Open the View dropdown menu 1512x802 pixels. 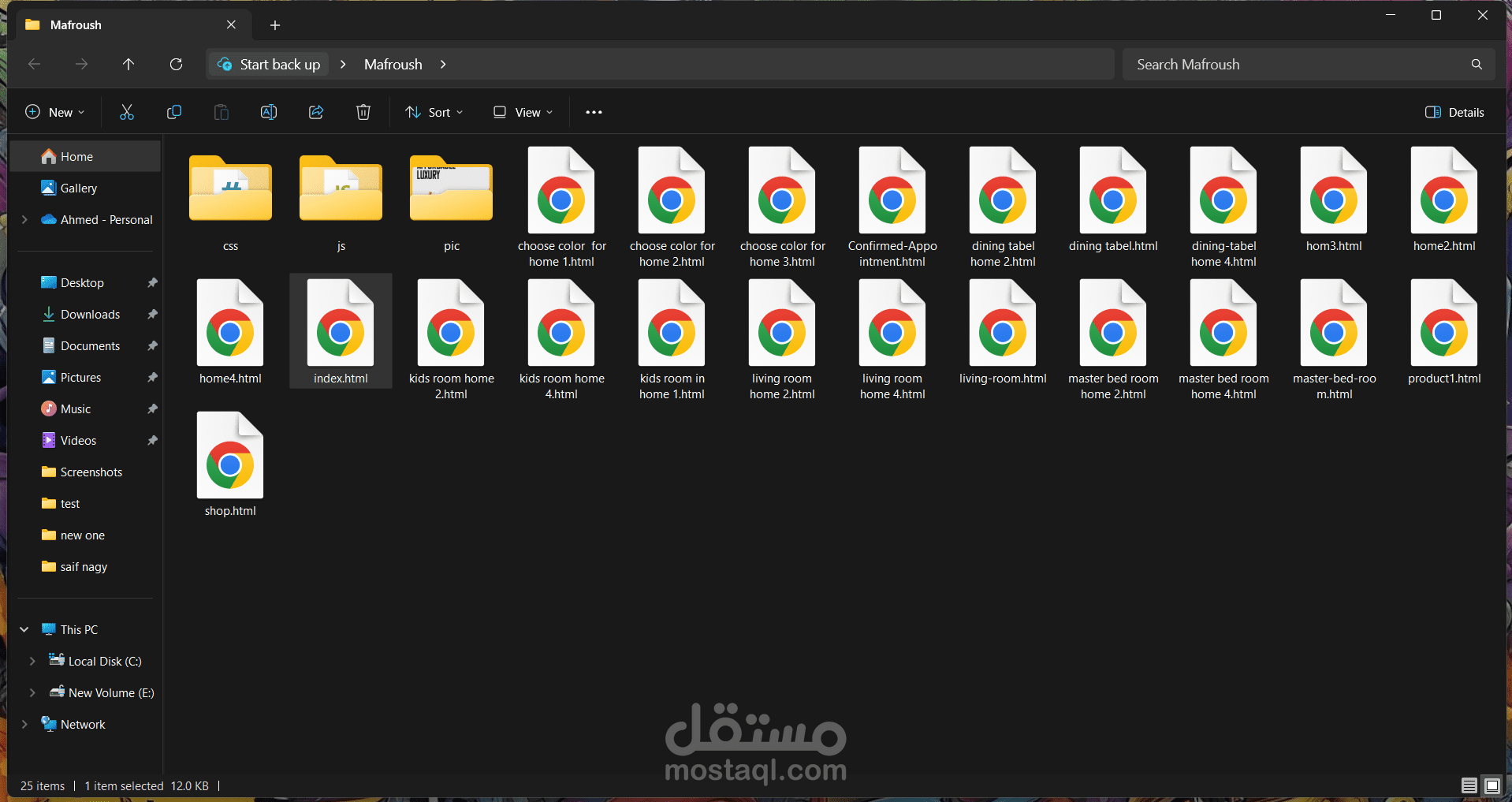[523, 112]
